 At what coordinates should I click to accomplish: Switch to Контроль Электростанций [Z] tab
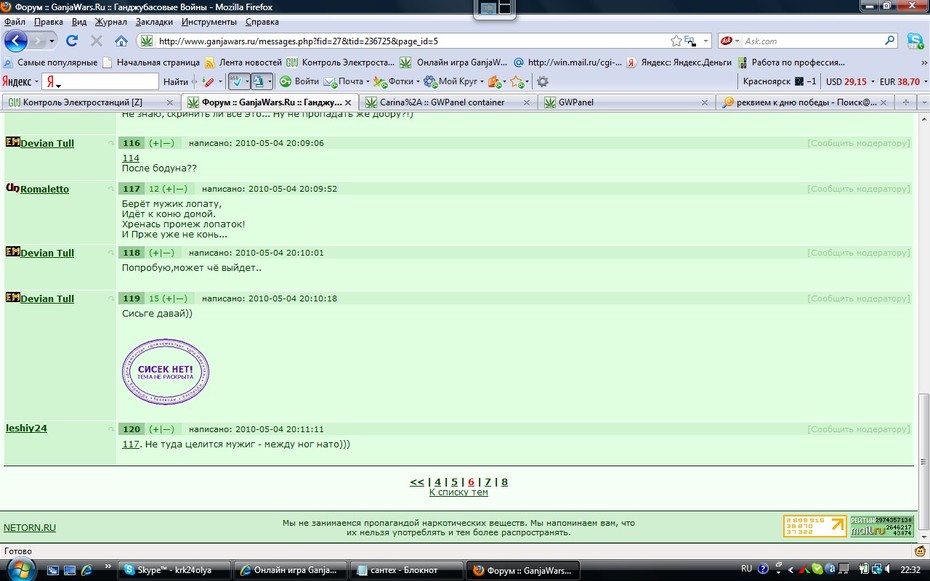pyautogui.click(x=90, y=102)
